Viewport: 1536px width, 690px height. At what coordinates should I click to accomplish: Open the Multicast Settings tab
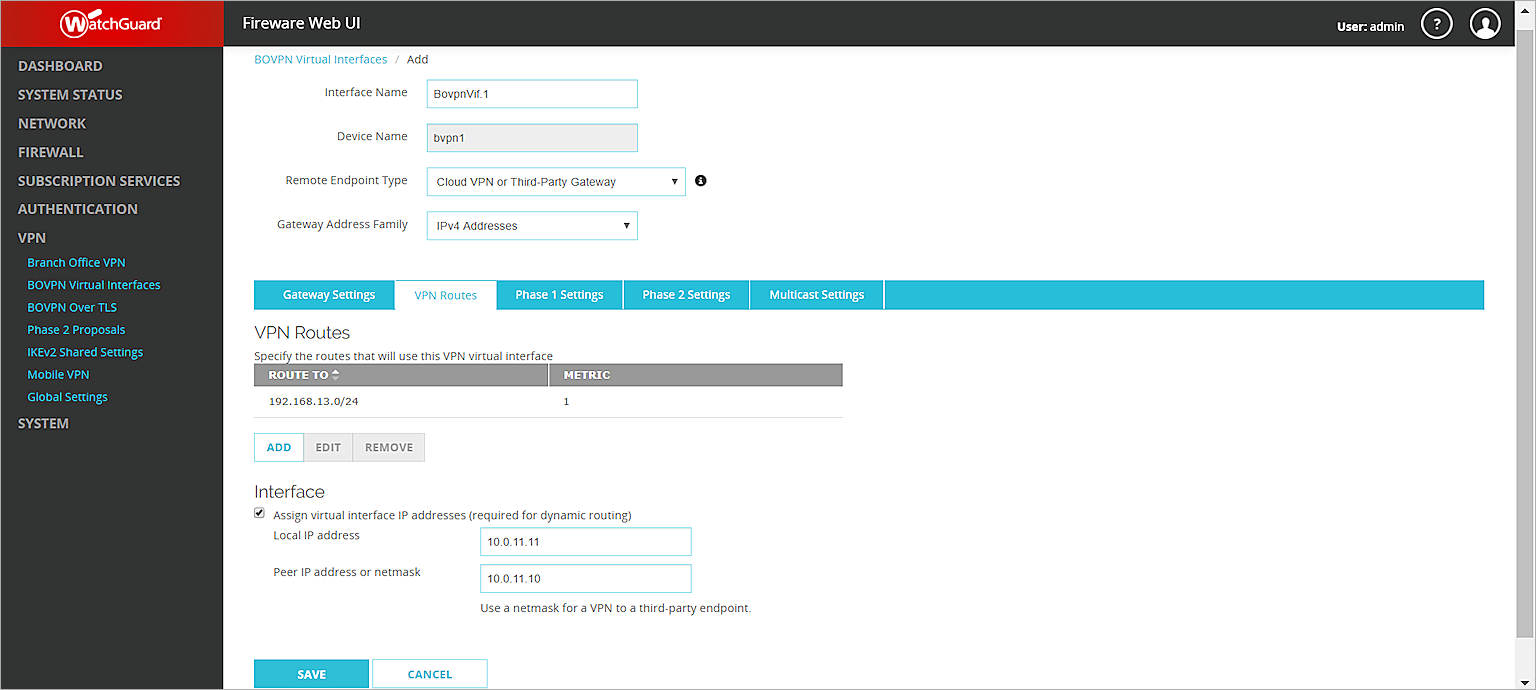(816, 294)
